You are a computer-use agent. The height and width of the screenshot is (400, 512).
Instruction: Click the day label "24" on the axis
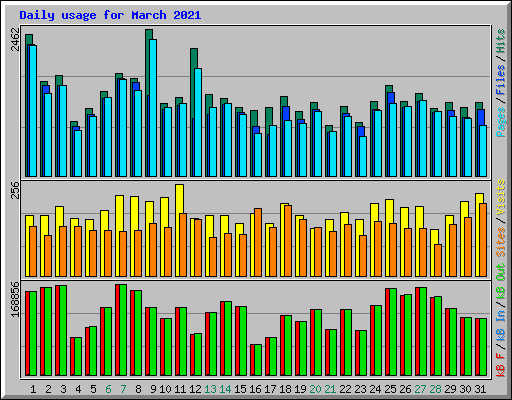375,389
